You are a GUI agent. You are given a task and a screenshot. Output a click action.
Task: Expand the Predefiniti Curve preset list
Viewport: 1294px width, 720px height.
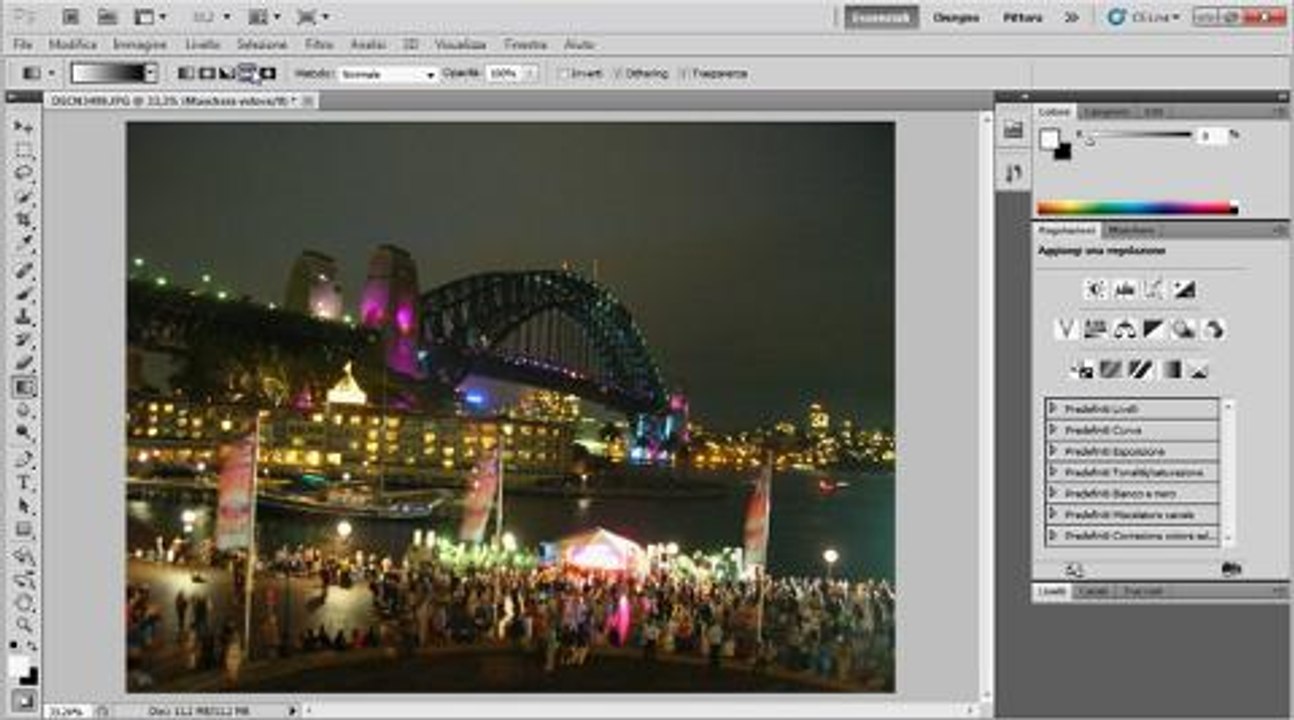coord(1052,430)
